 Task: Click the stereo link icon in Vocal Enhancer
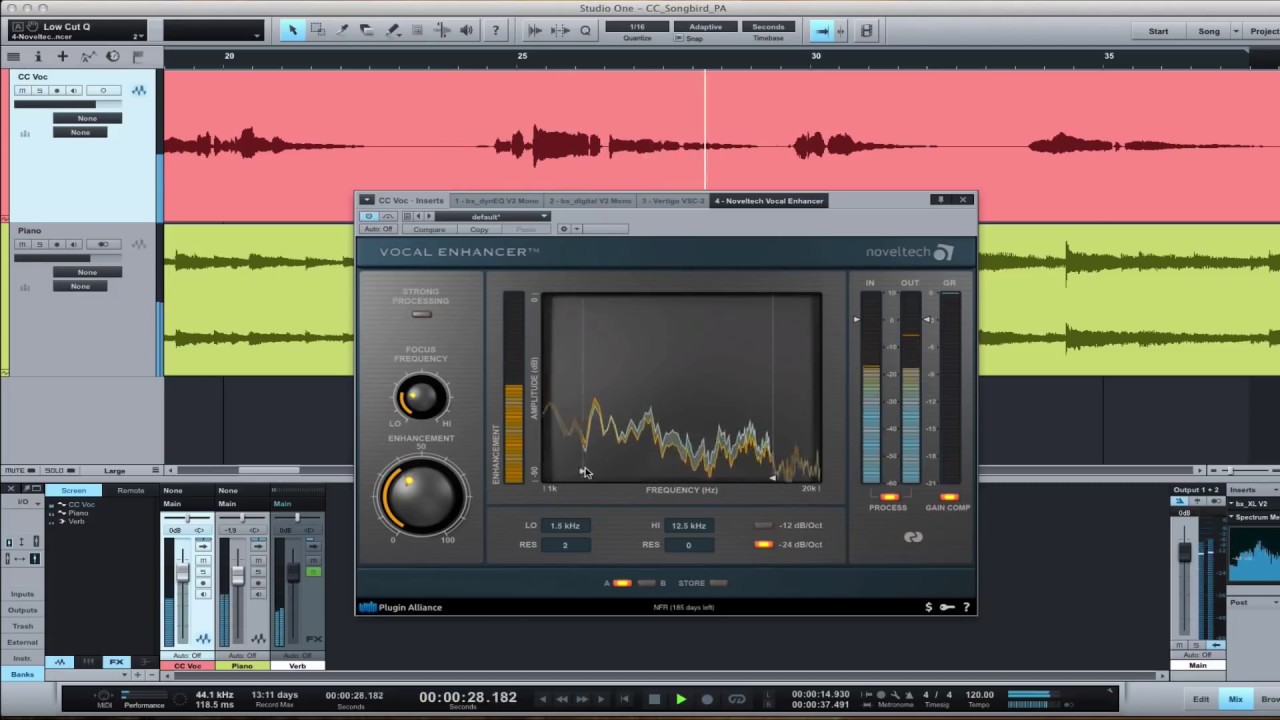click(x=913, y=537)
